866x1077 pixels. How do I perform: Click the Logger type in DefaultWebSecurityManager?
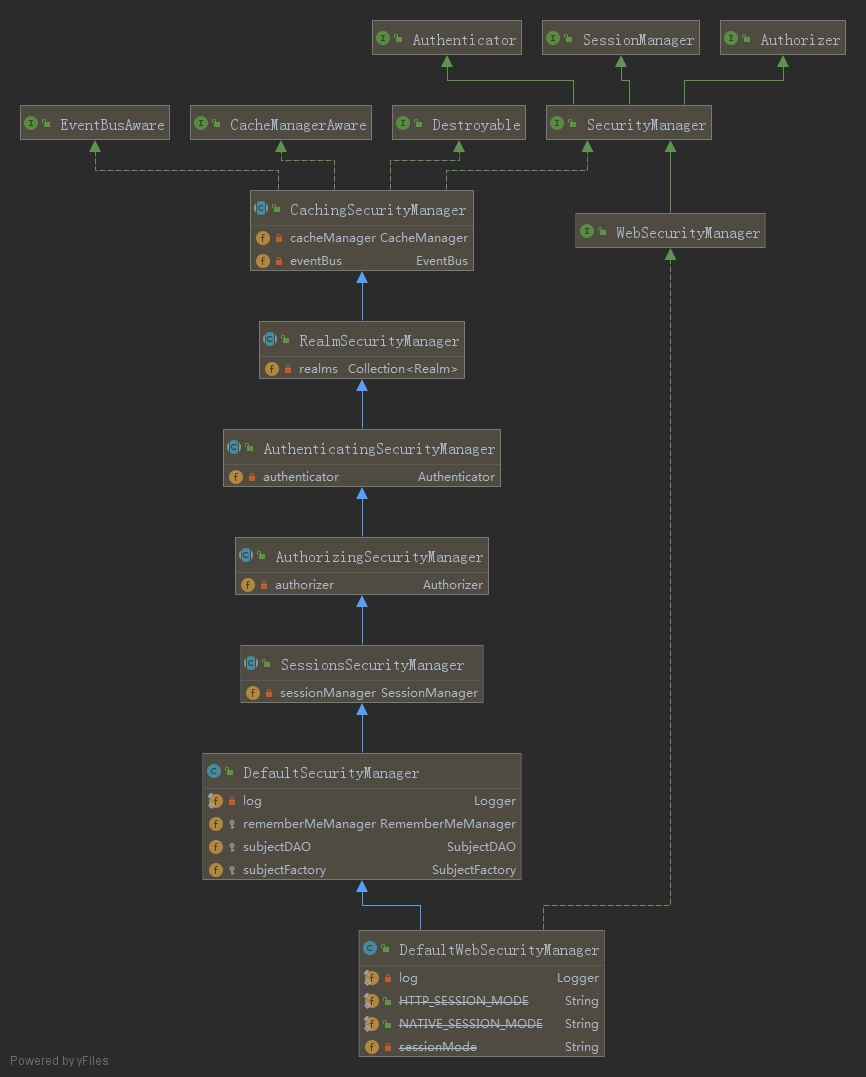click(x=578, y=978)
